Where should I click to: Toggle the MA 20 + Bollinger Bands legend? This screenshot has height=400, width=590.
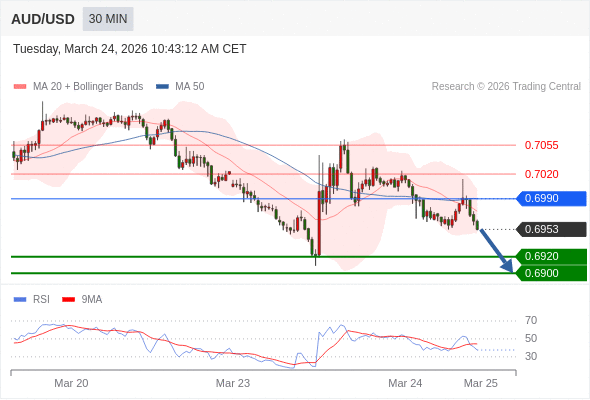(x=78, y=87)
